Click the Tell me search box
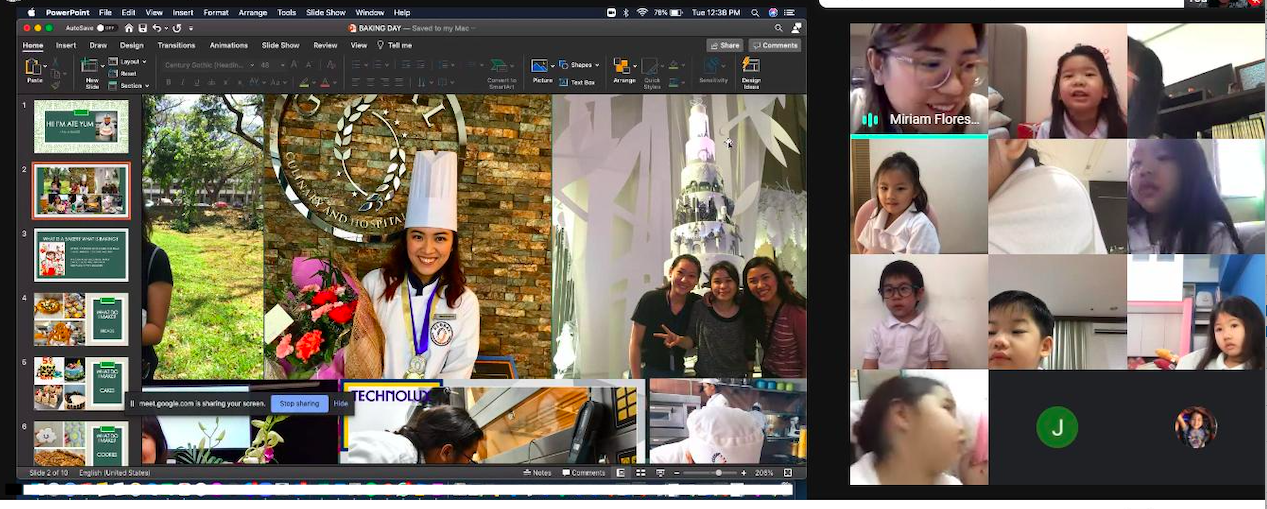The image size is (1267, 509). [395, 45]
